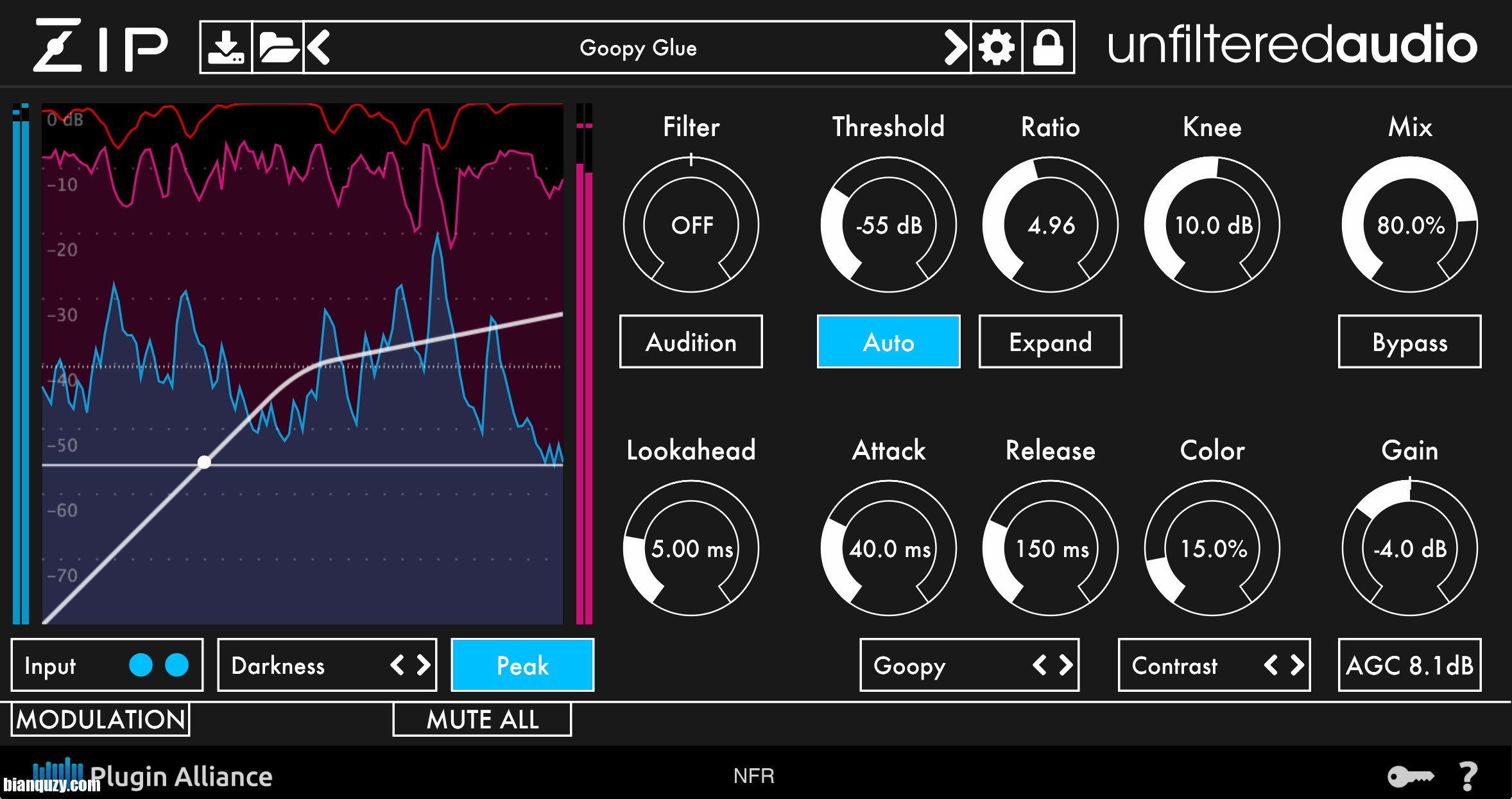Click the save preset icon
1512x799 pixels.
tap(227, 47)
